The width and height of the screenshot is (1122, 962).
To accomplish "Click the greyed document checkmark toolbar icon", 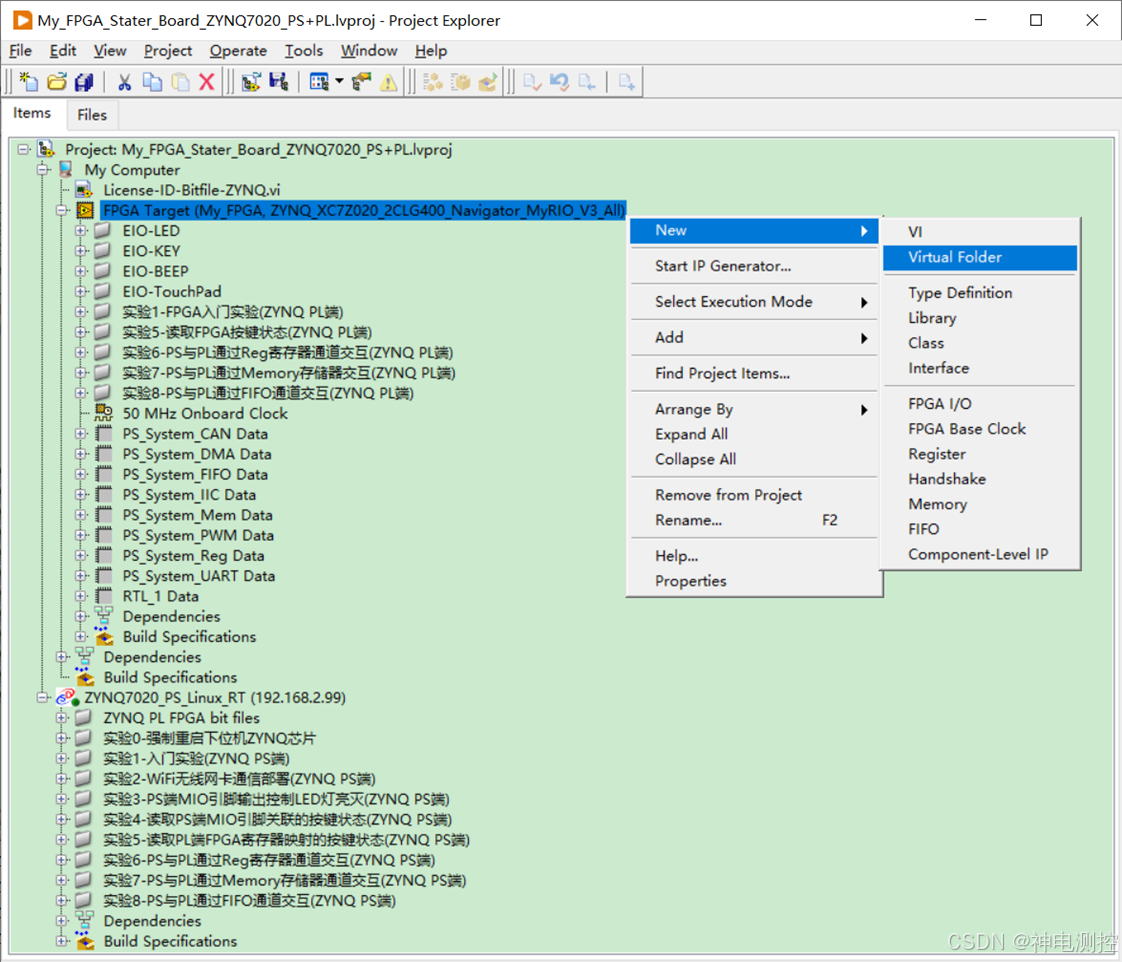I will coord(532,82).
